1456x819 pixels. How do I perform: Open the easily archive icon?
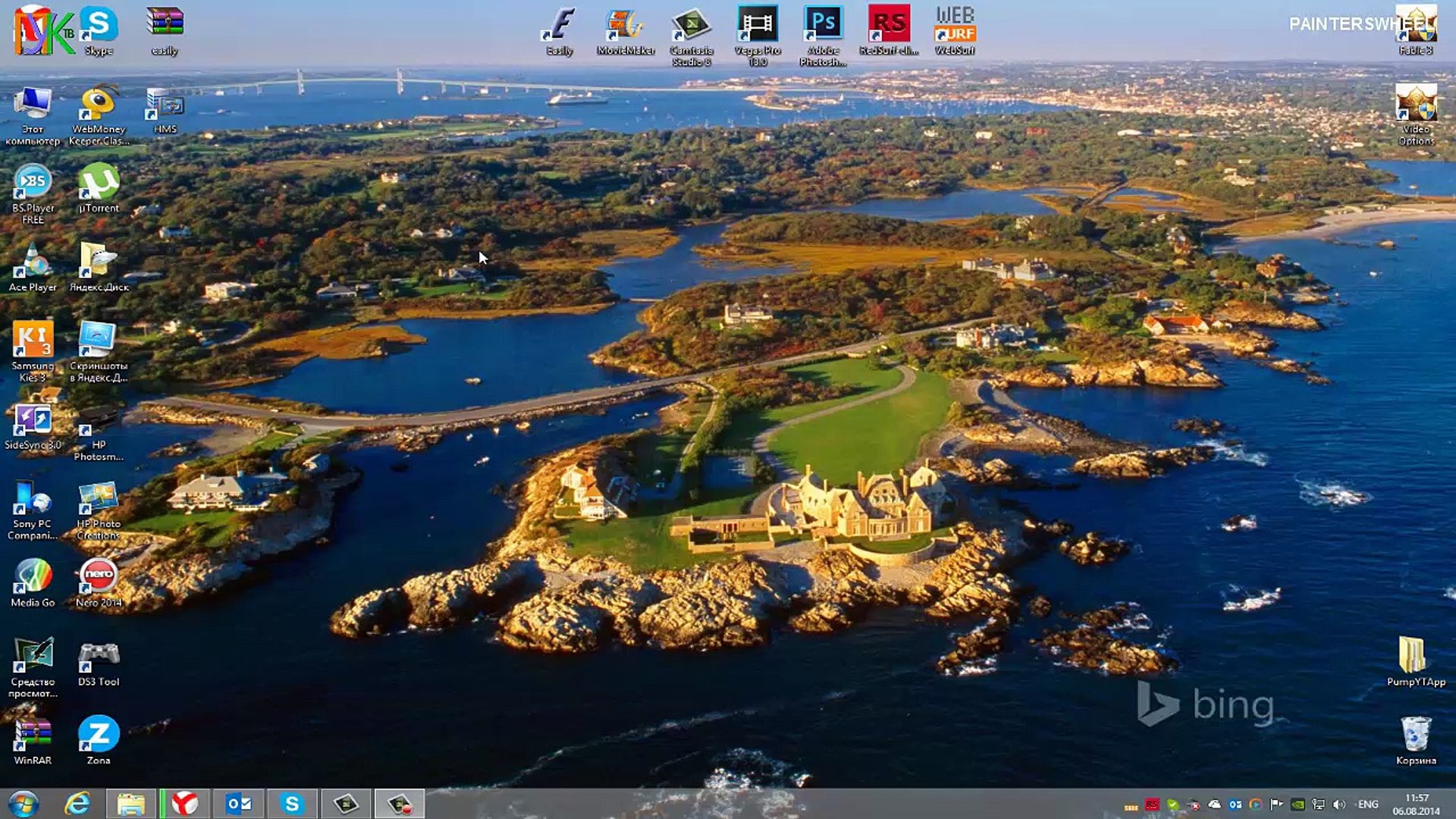[165, 30]
